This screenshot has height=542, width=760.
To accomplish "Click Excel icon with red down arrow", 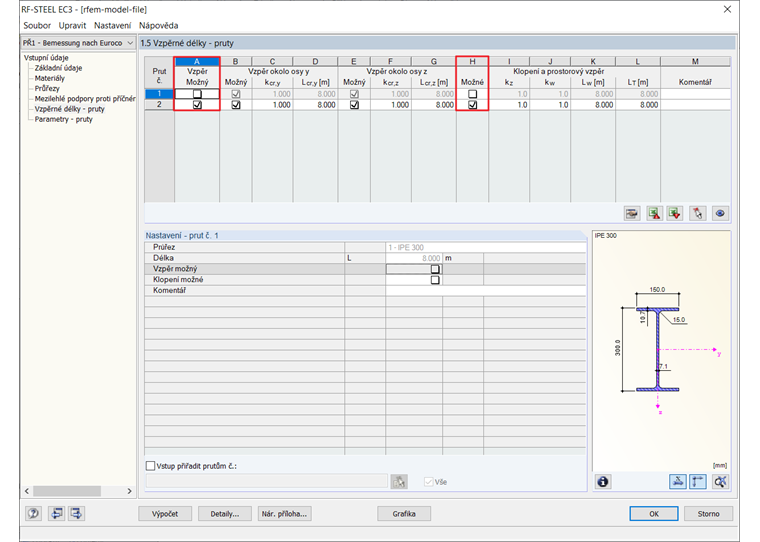I will [x=675, y=213].
